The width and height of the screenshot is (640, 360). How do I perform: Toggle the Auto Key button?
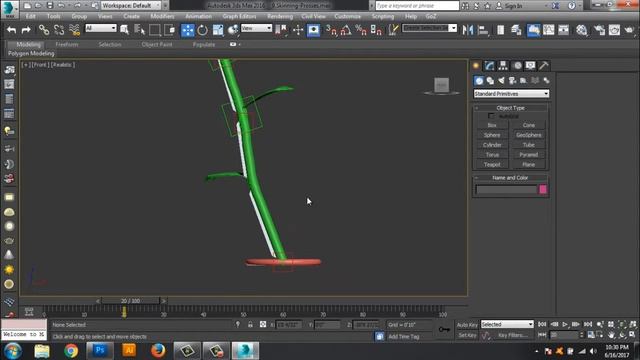(x=467, y=325)
